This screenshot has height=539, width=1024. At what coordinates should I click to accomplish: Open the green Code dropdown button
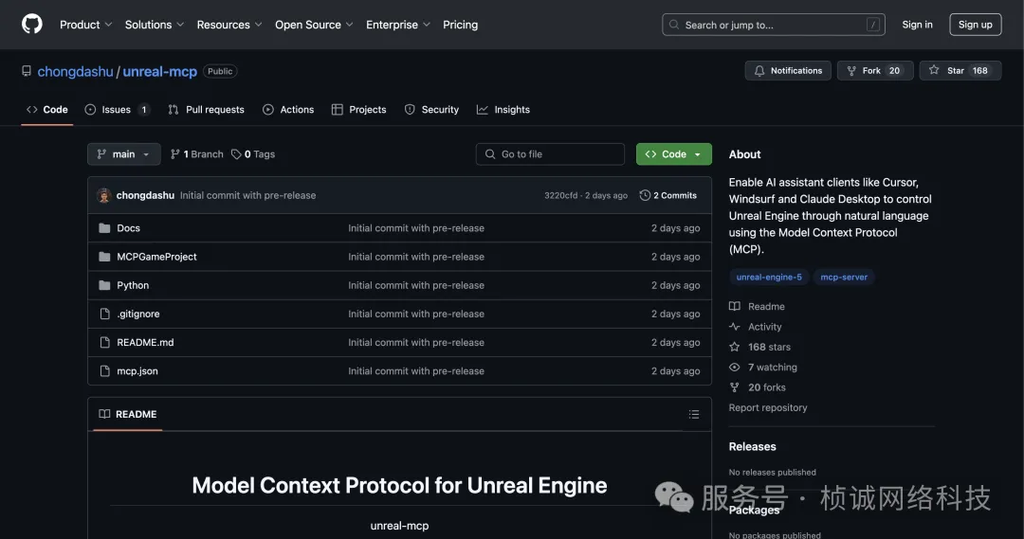point(673,154)
